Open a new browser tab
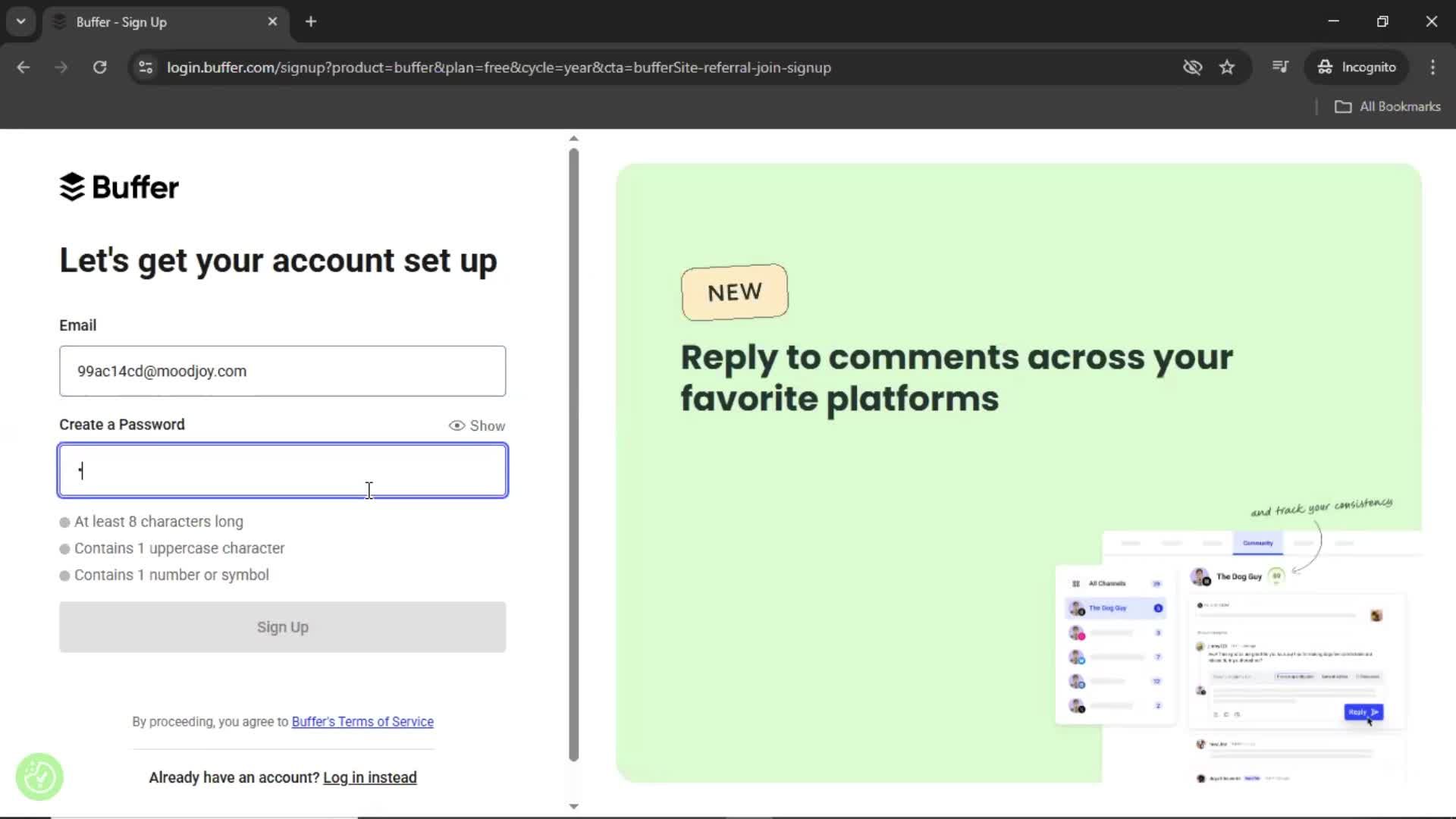The image size is (1456, 819). pos(311,21)
